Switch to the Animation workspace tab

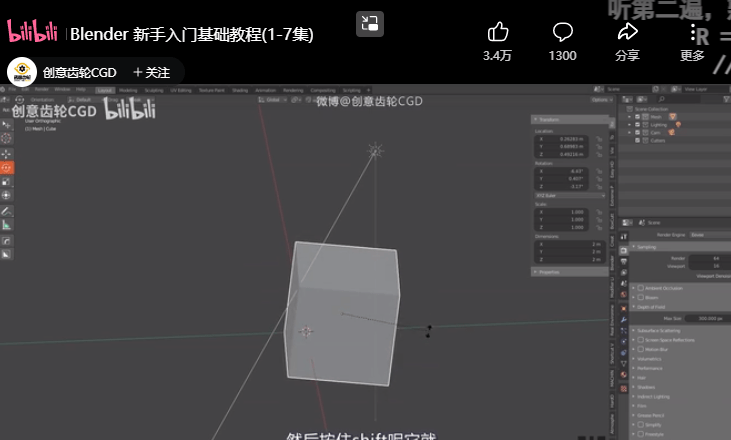point(266,90)
